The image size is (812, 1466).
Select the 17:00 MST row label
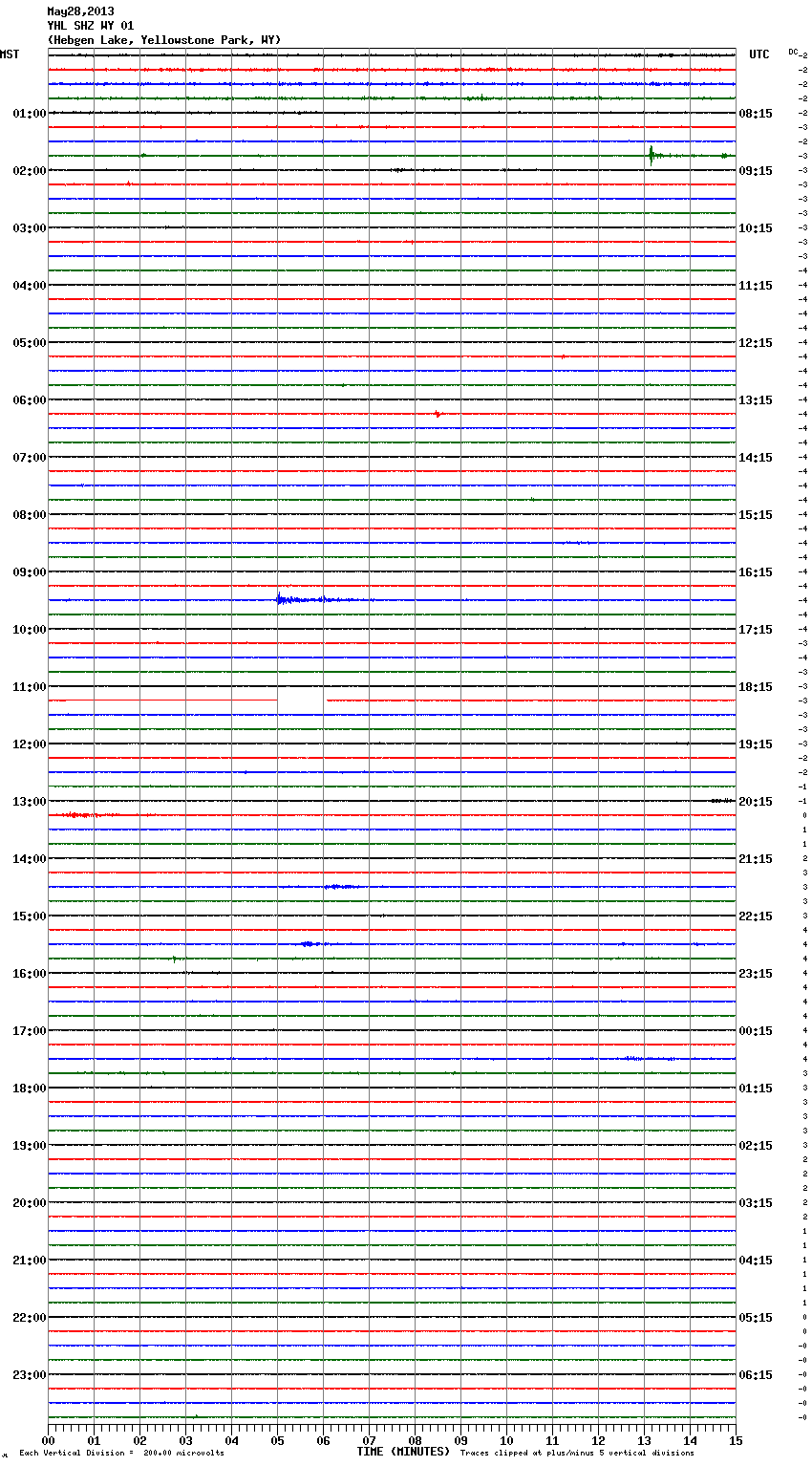tap(30, 1031)
